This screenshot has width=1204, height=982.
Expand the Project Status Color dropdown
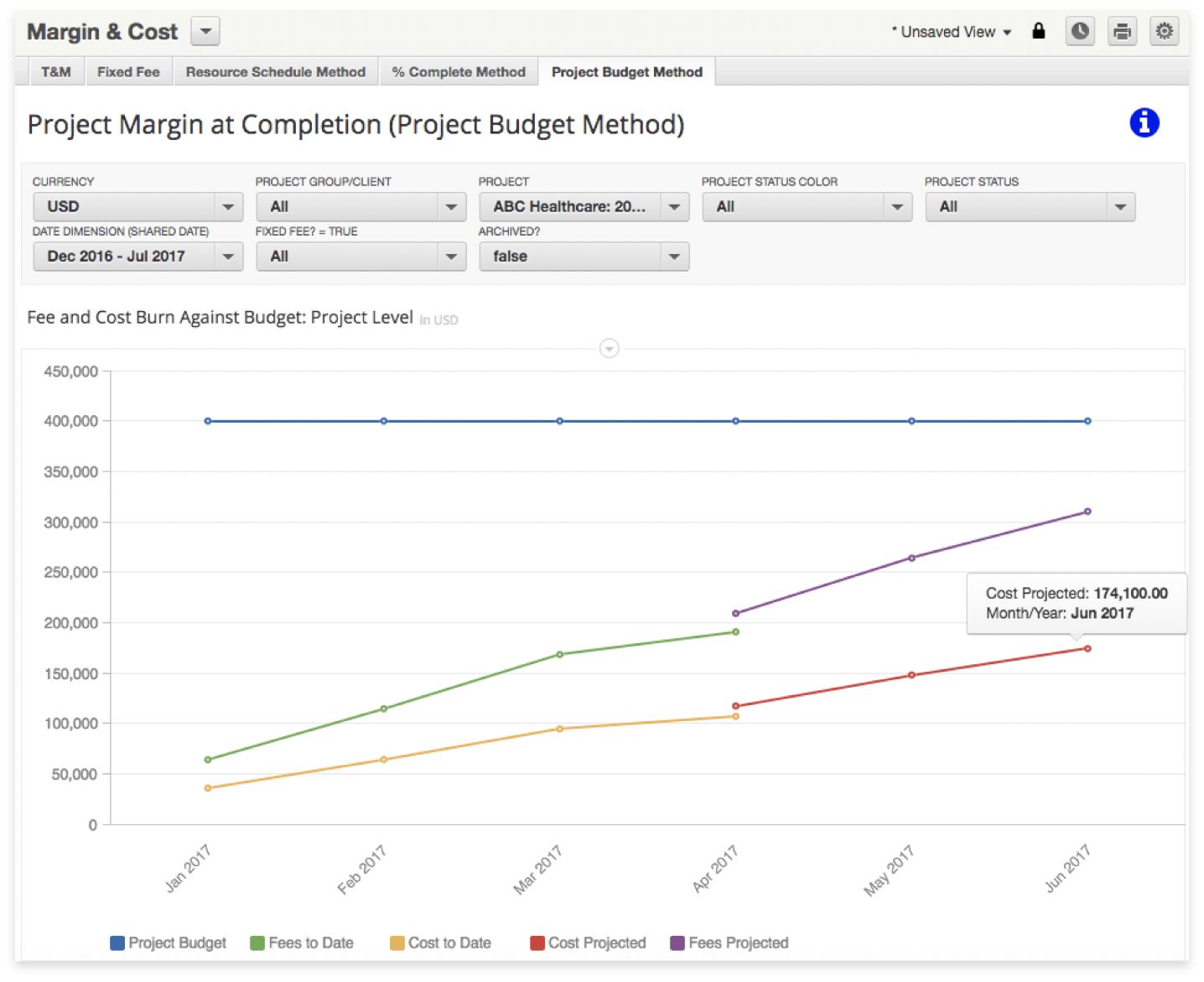click(x=807, y=206)
